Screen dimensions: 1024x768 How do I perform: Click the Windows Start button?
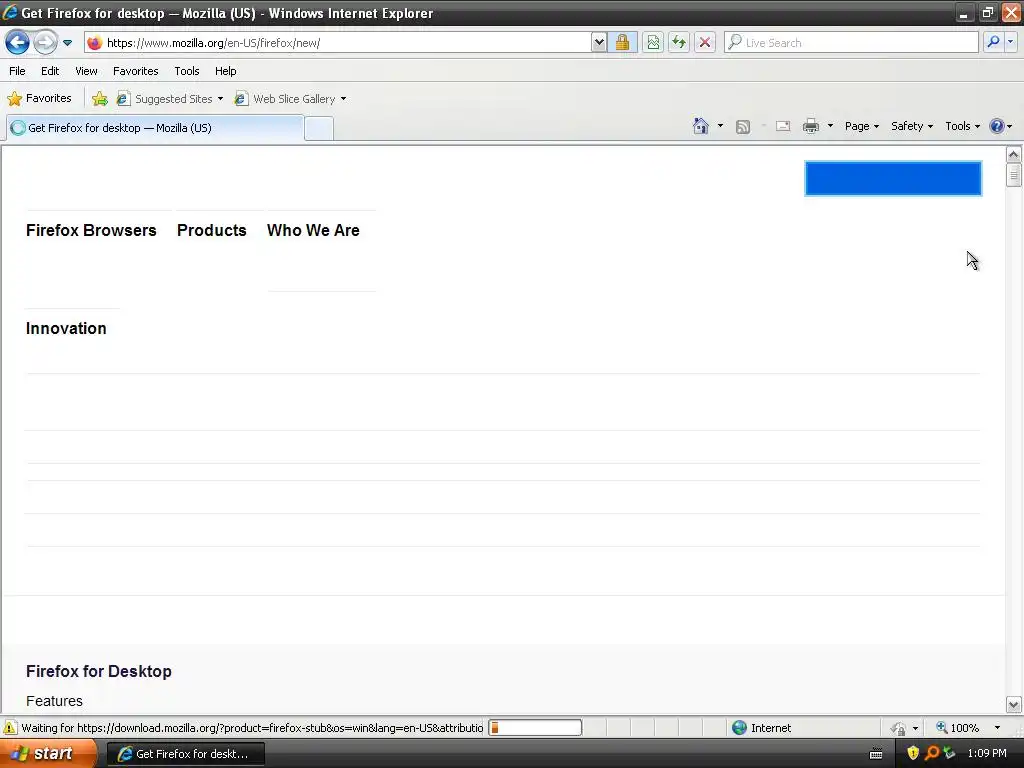tap(48, 754)
